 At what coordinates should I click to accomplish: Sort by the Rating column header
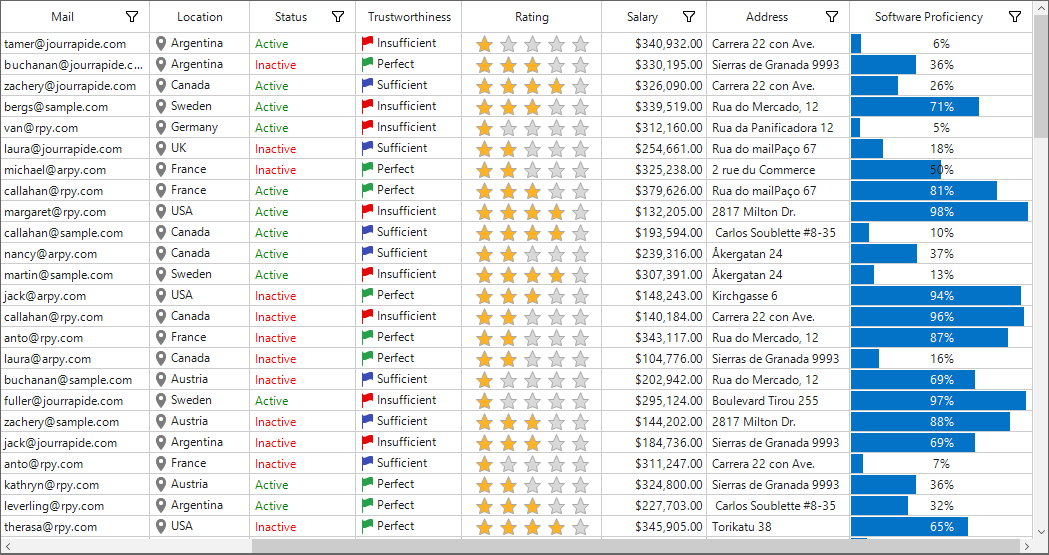[x=532, y=17]
